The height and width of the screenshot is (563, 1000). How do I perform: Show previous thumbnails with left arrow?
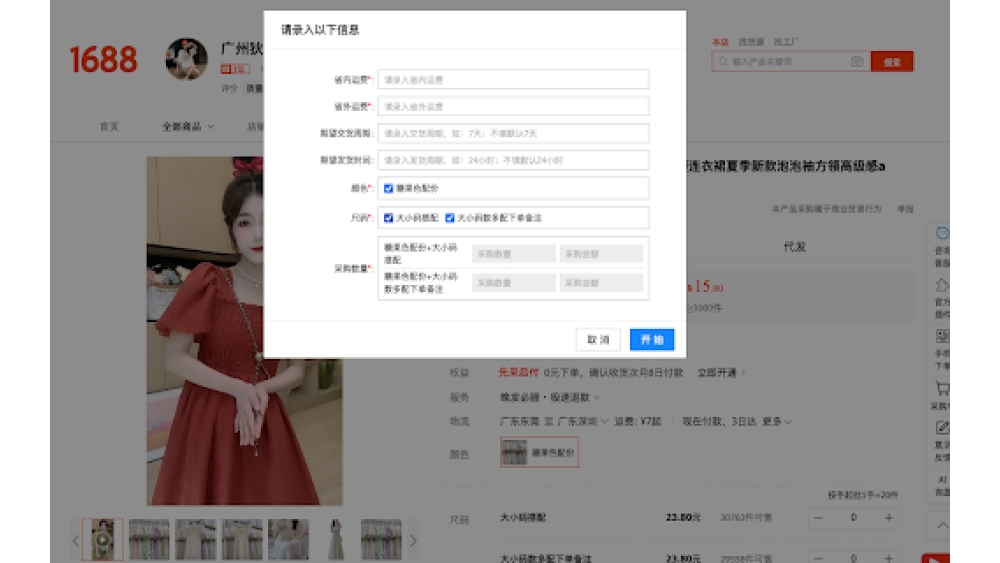pos(75,541)
